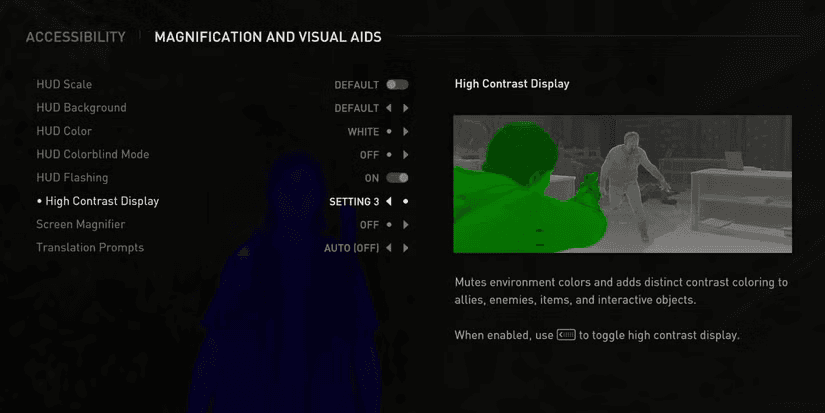Click left arrow for HUD Background
The width and height of the screenshot is (825, 413).
pyautogui.click(x=389, y=108)
